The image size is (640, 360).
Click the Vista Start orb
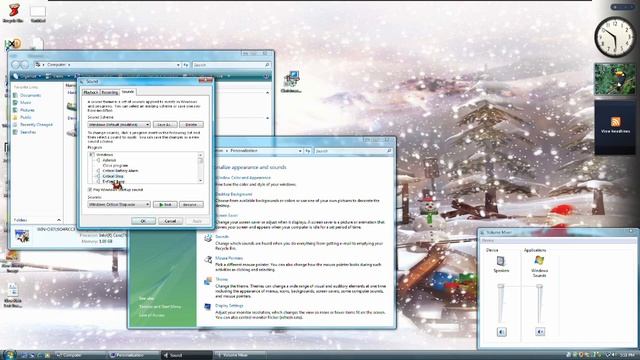coord(9,354)
